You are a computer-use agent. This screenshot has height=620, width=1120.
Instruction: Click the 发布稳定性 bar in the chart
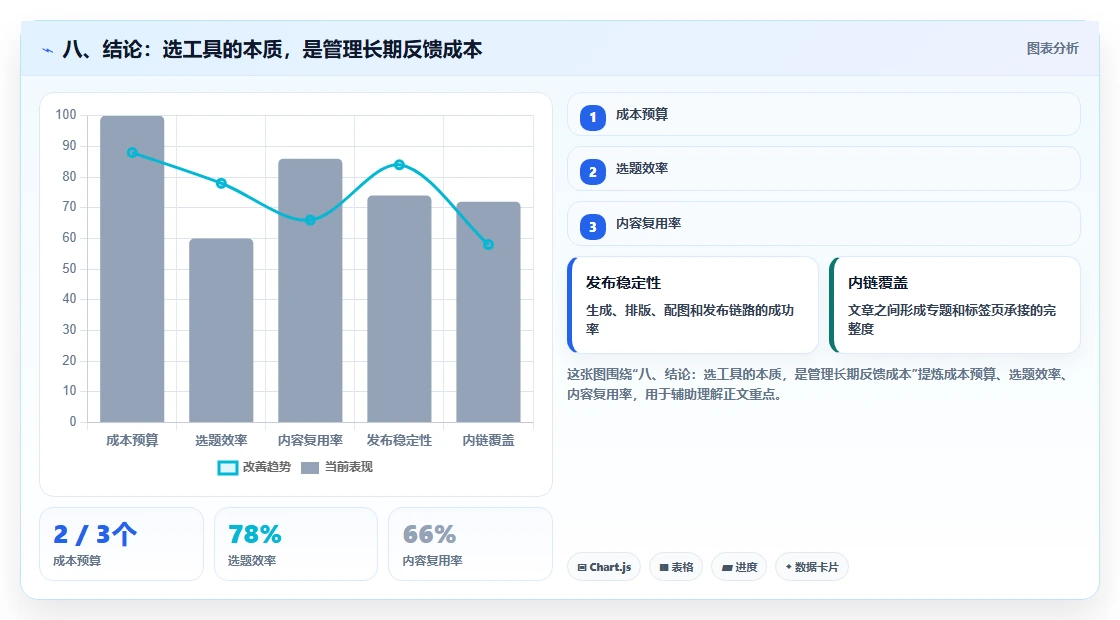399,309
